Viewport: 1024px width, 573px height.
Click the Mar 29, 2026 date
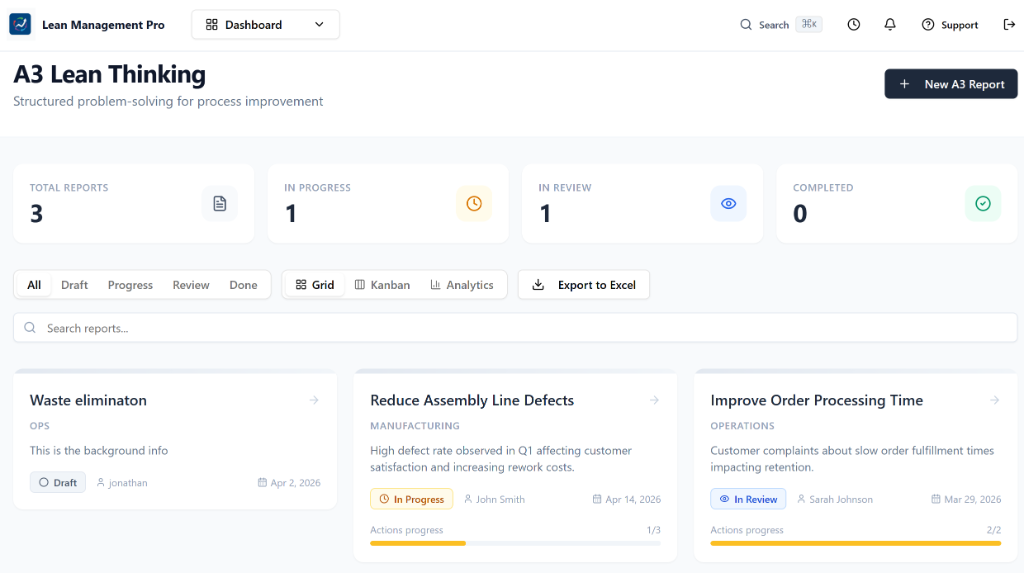pos(966,499)
